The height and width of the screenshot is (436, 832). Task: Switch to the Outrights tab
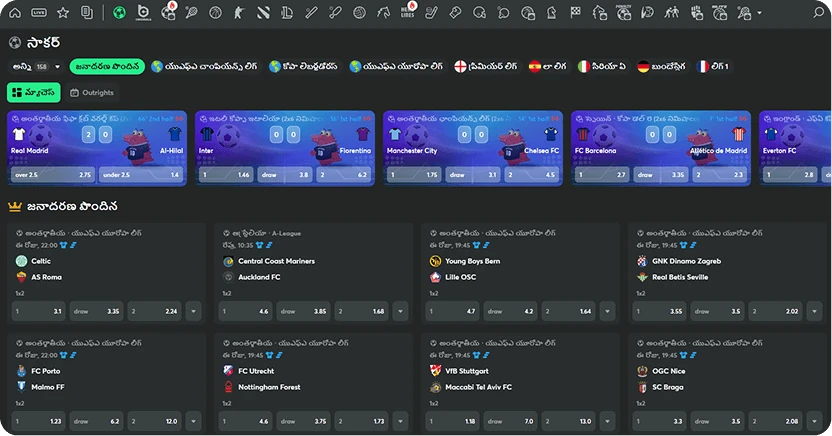pos(92,92)
